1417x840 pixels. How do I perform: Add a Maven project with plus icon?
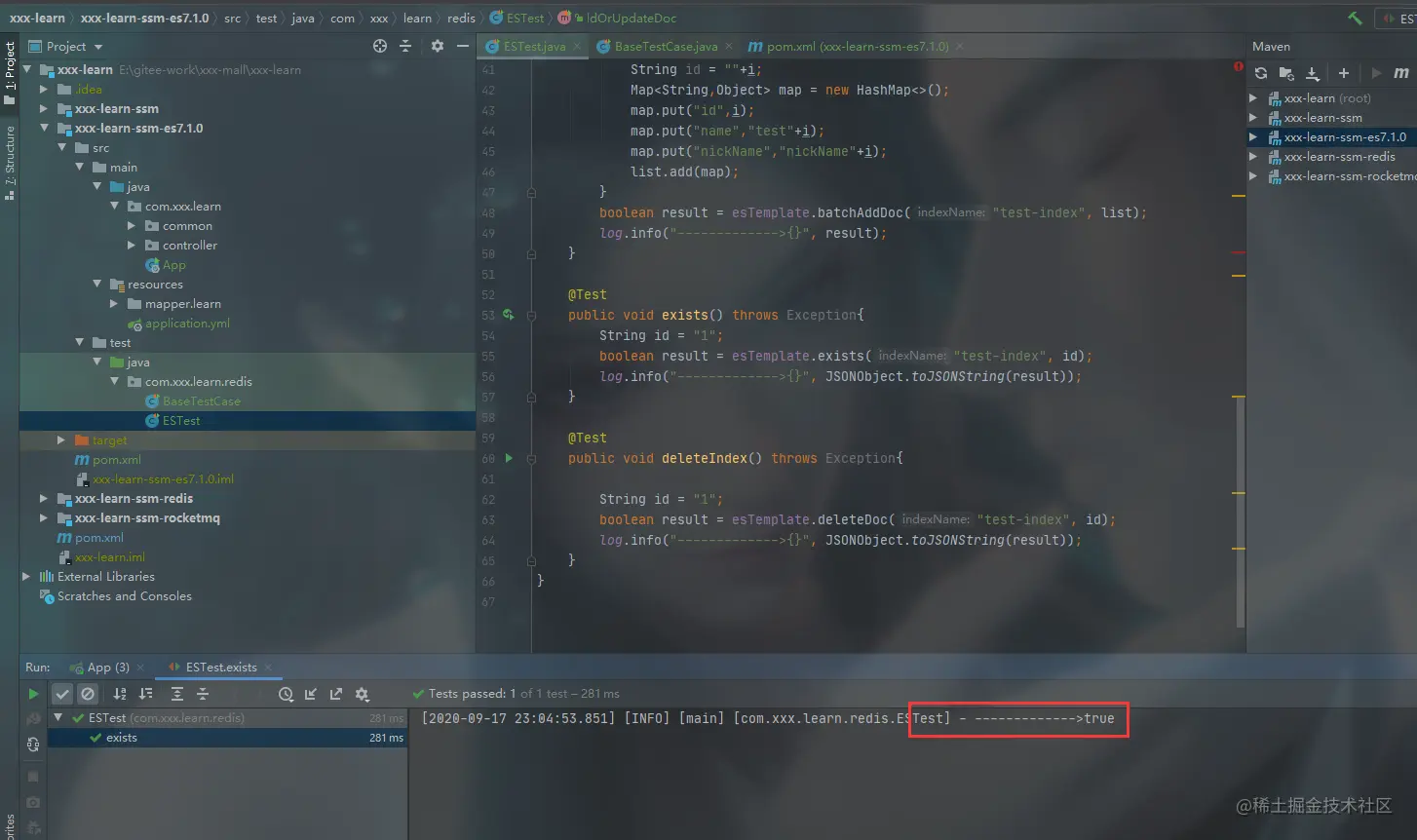[x=1344, y=73]
